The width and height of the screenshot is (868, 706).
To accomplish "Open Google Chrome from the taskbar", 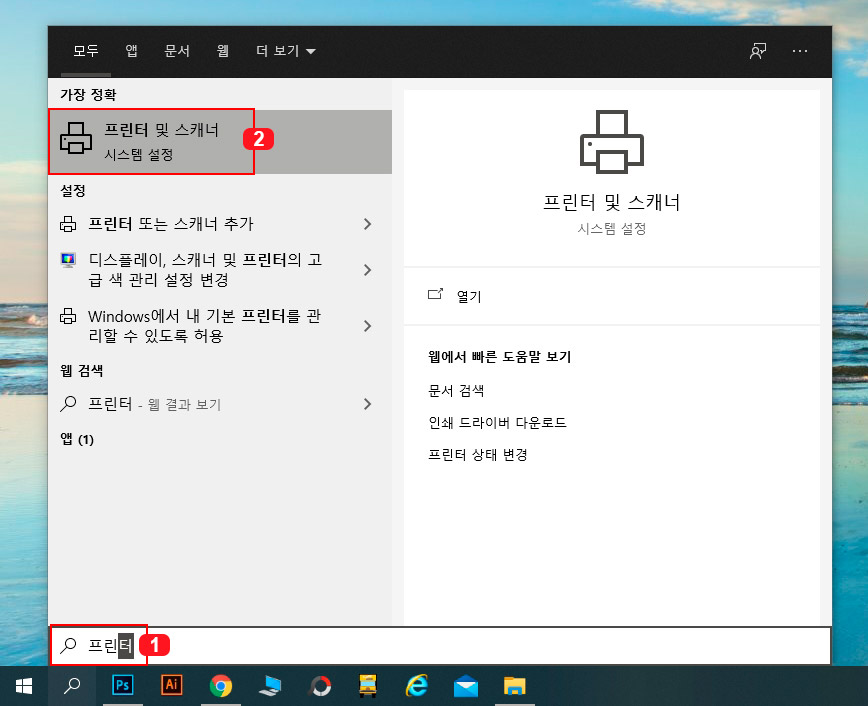I will point(221,687).
